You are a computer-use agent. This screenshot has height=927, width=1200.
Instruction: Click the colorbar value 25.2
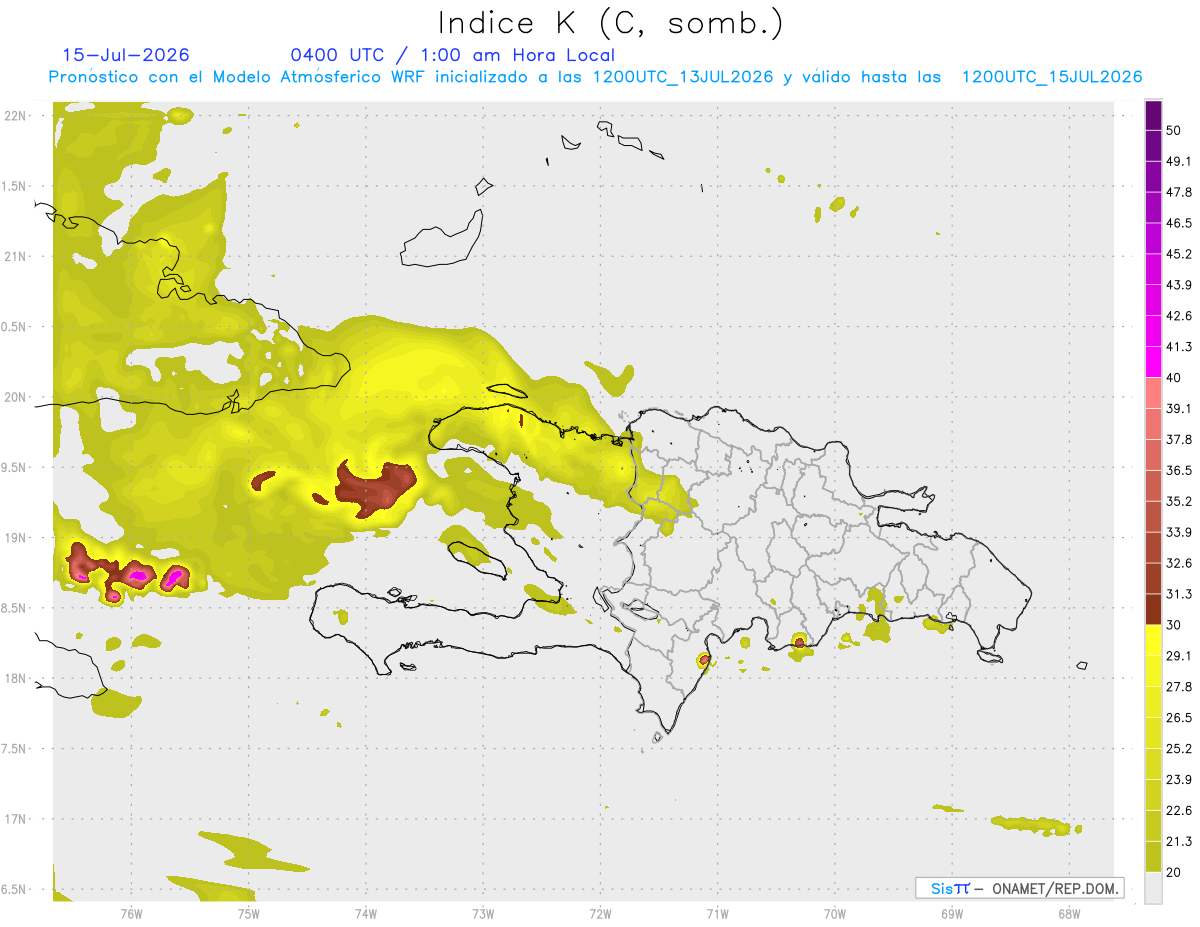pos(1179,748)
